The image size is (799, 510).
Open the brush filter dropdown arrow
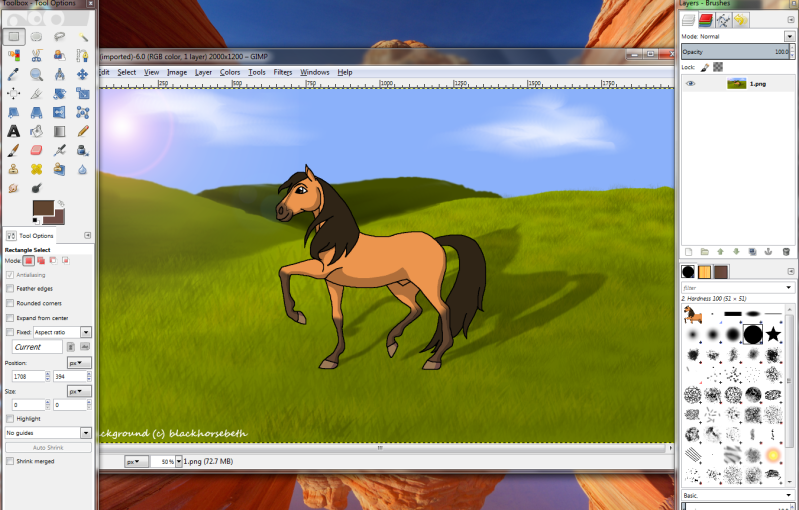point(788,288)
